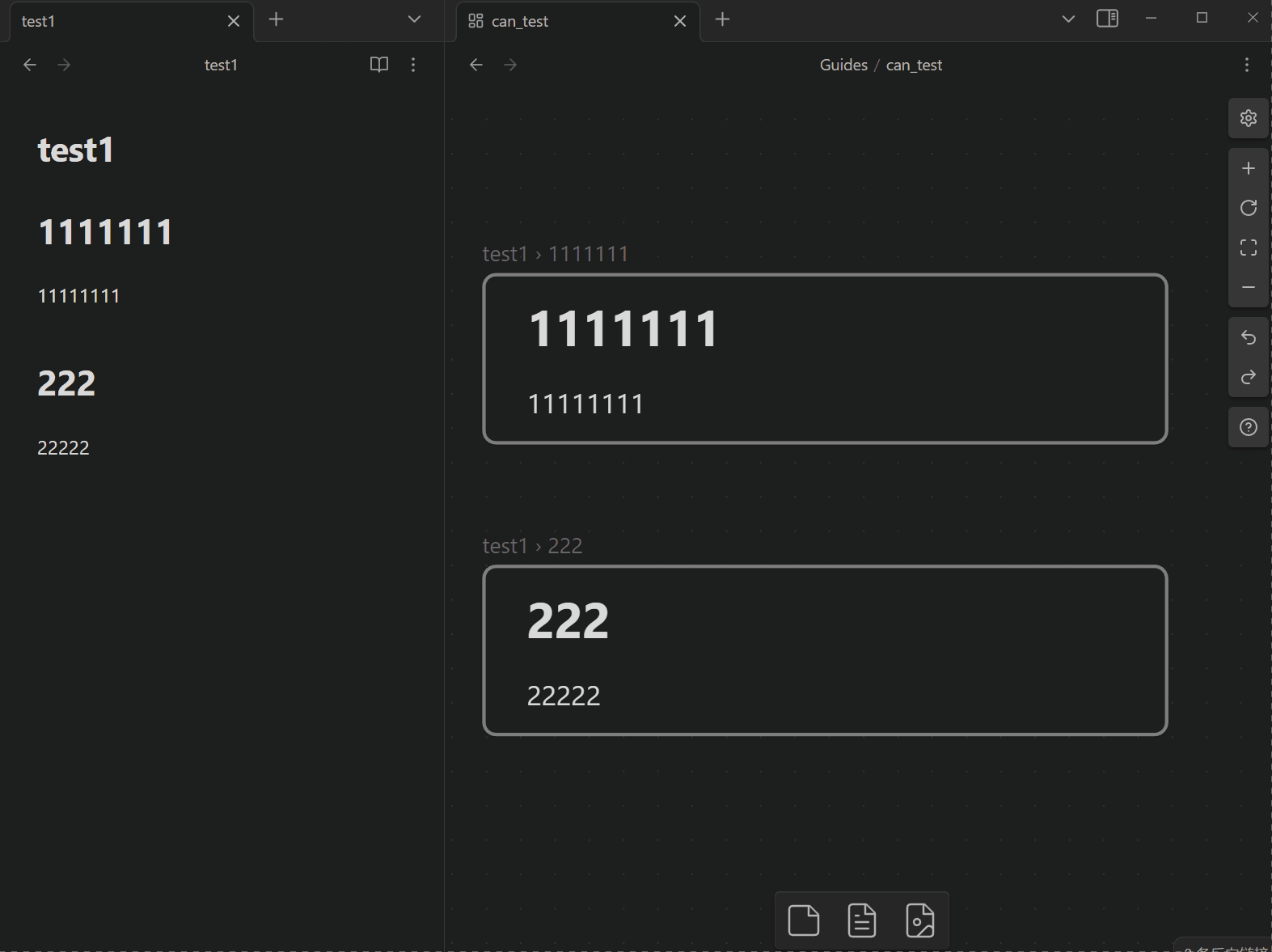This screenshot has height=952, width=1272.
Task: Expand tab list dropdown in right pane
Action: [x=1067, y=19]
